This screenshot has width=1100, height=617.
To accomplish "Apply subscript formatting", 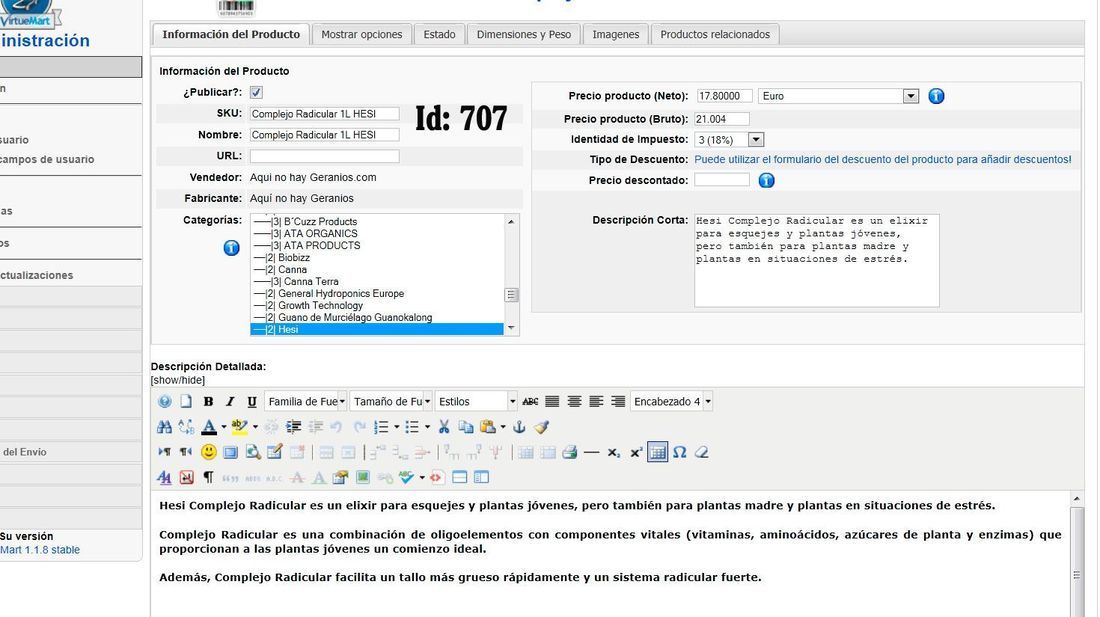I will [613, 452].
